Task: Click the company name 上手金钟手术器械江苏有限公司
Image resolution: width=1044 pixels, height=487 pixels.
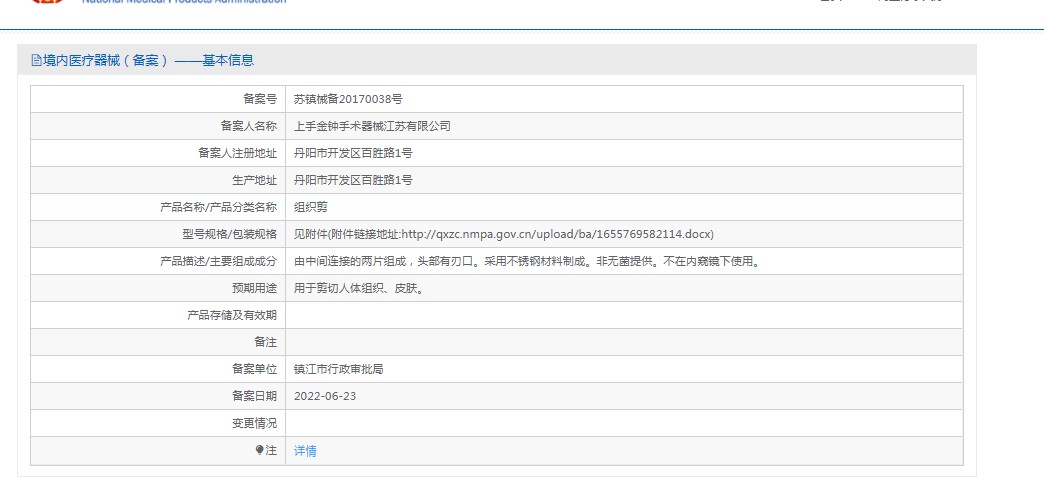Action: 372,126
